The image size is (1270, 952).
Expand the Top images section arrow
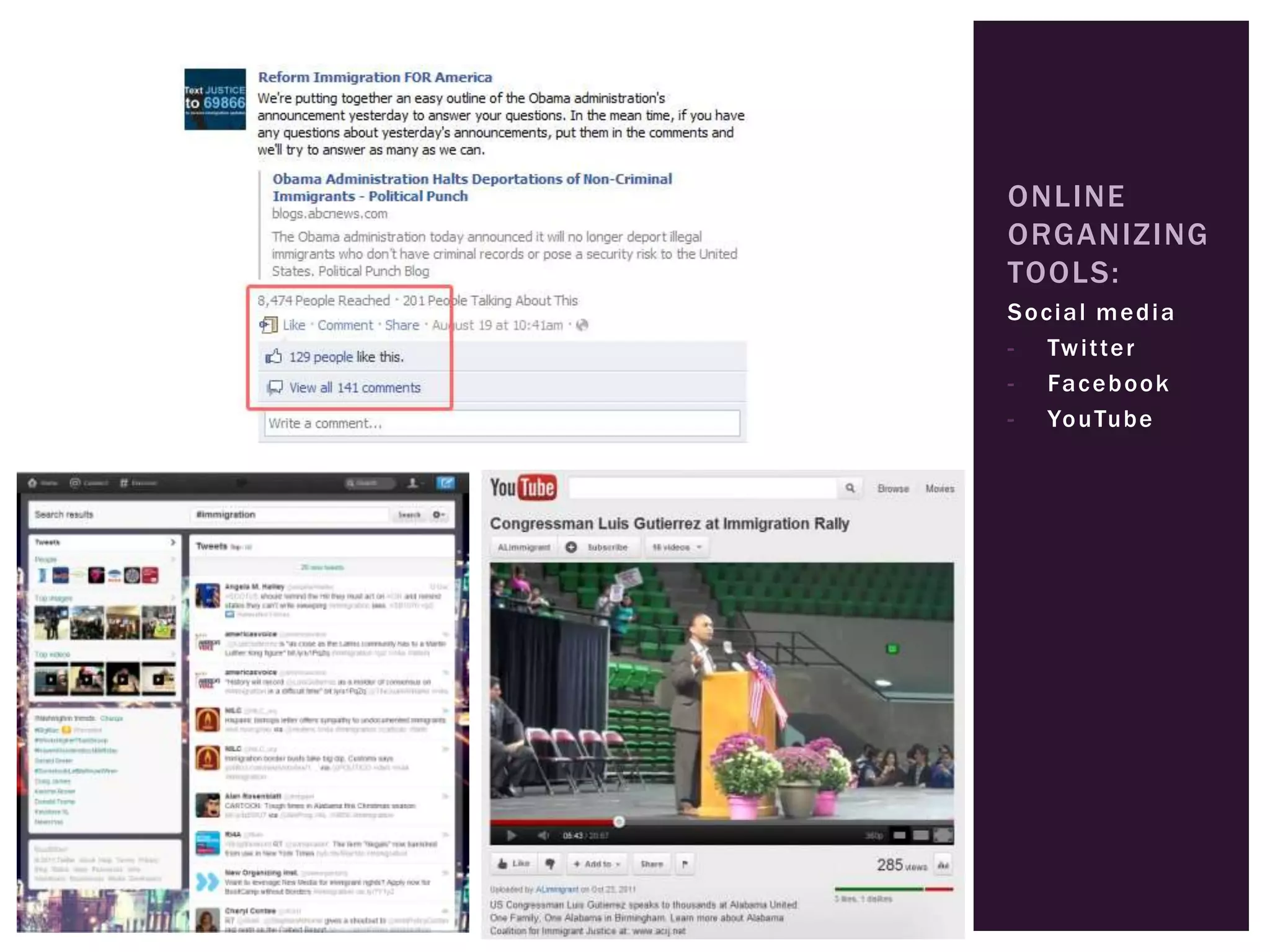click(173, 598)
